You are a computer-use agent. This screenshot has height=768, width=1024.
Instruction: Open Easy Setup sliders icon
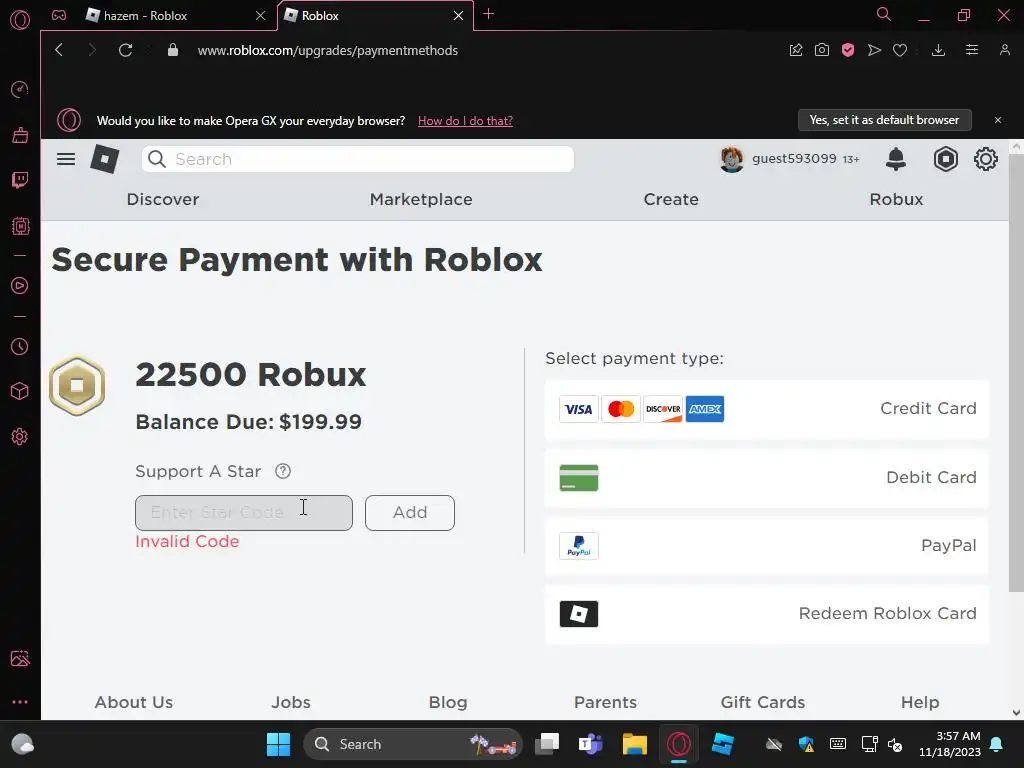(x=972, y=50)
